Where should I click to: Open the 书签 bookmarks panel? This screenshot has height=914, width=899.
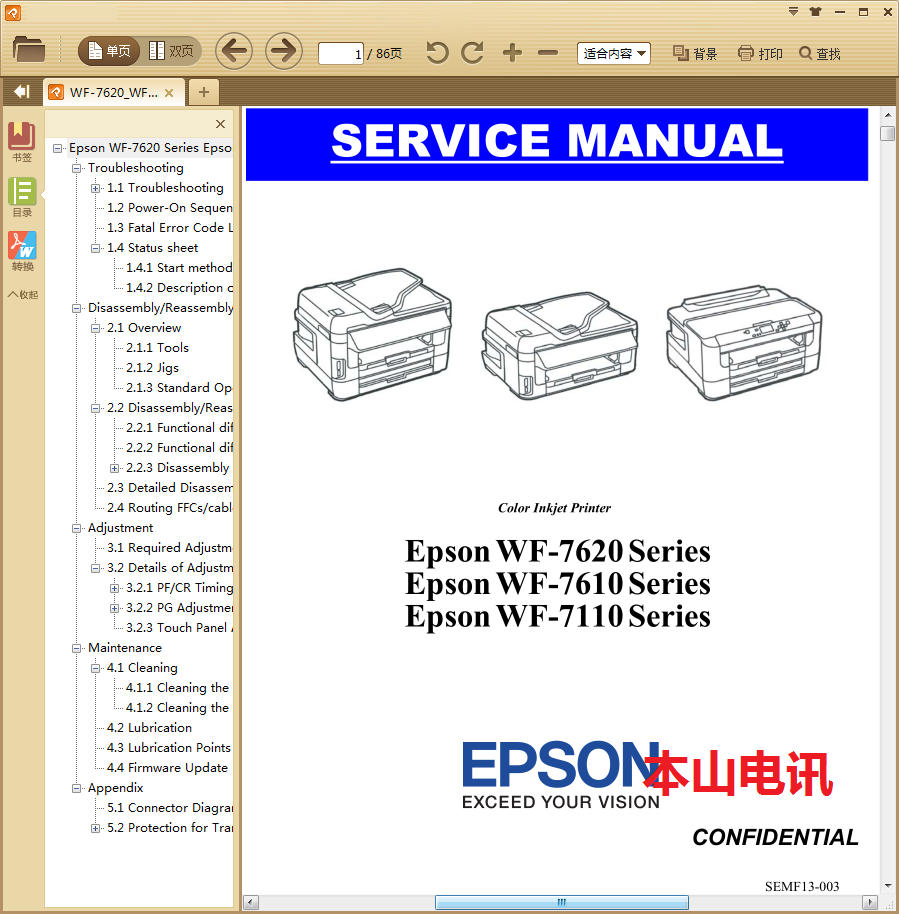tap(22, 142)
